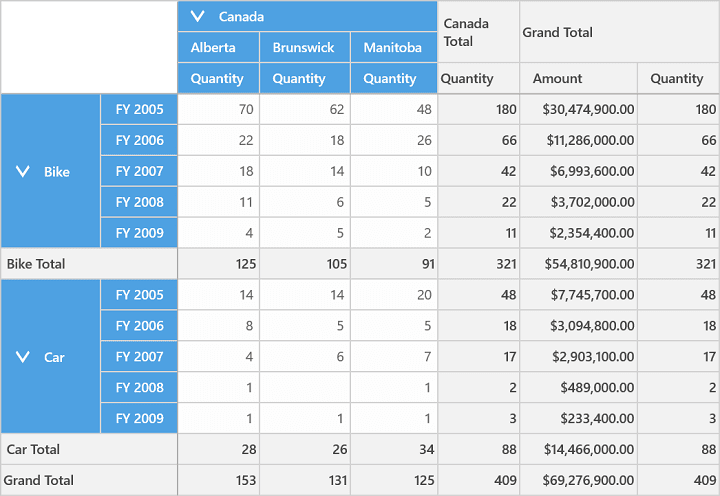
Task: Select the $3,094,800.00 amount cell
Action: (579, 326)
